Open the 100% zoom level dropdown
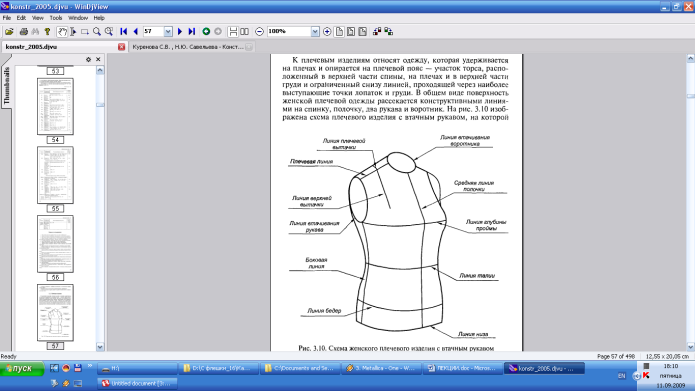695x391 pixels. [315, 31]
